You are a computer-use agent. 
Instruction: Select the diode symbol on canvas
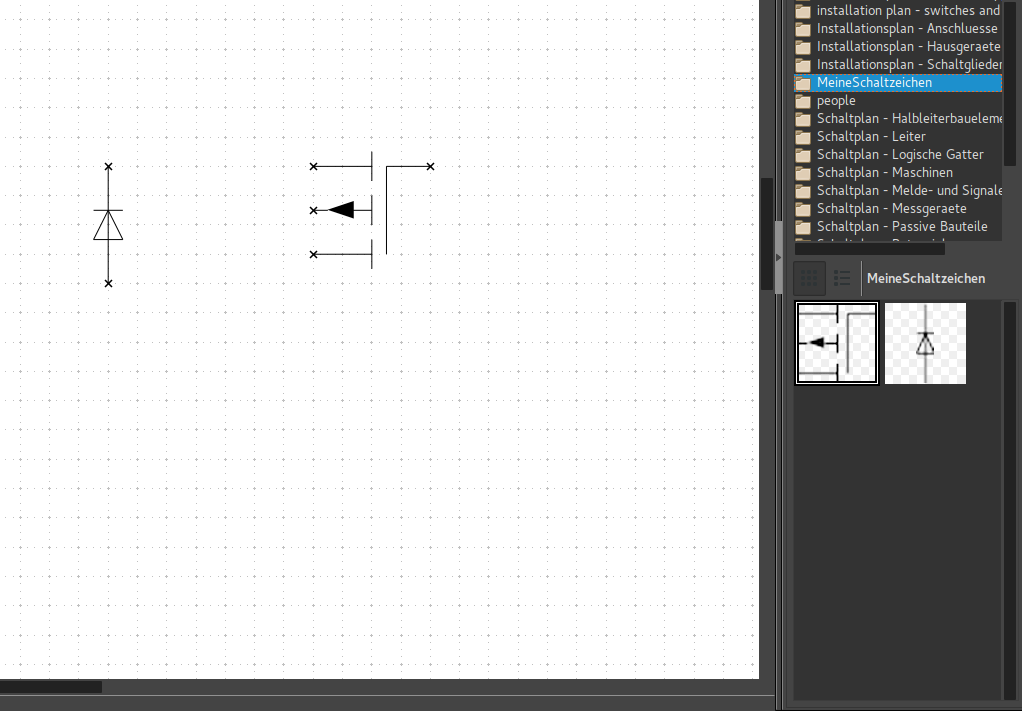point(108,225)
